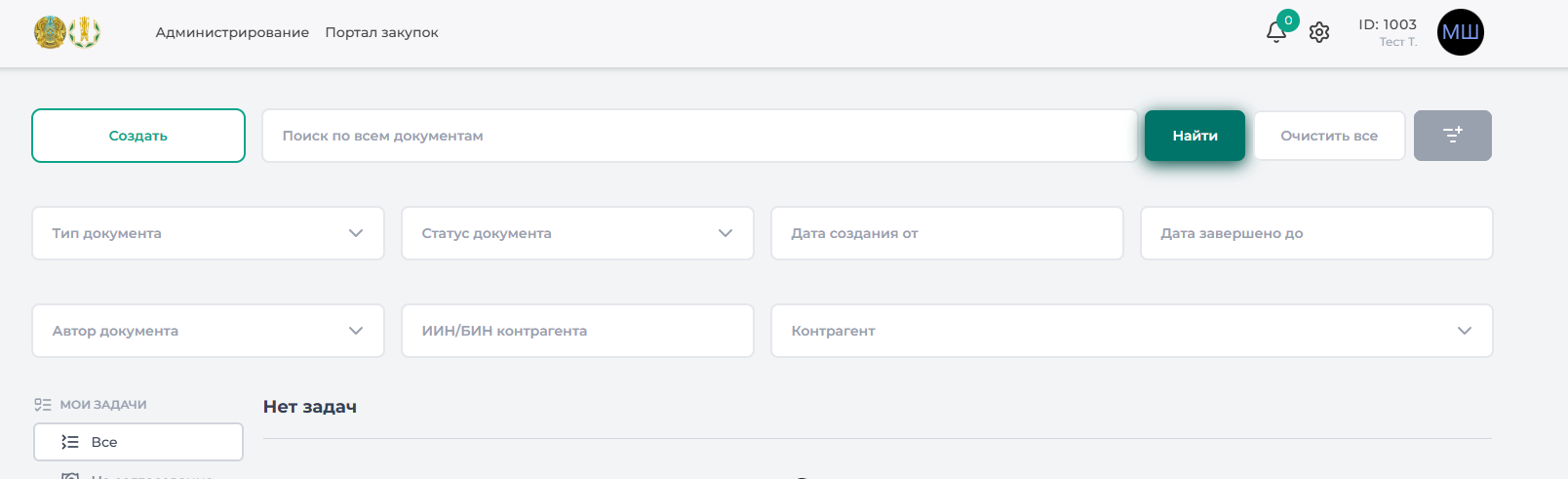Click the green-wreath emblem logo

[85, 32]
